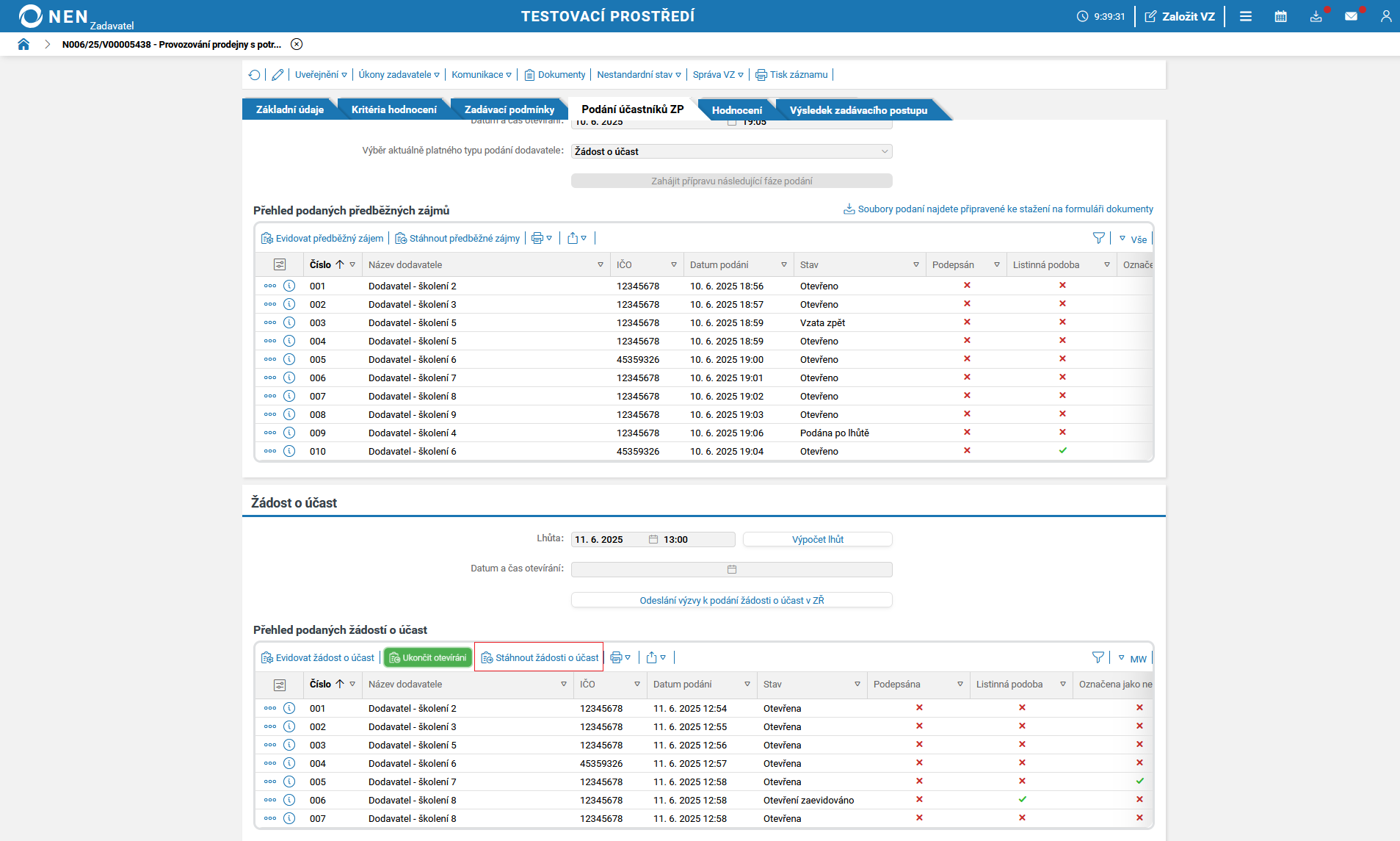Viewport: 1400px width, 841px height.
Task: Sort by the Číslo column header
Action: click(320, 264)
